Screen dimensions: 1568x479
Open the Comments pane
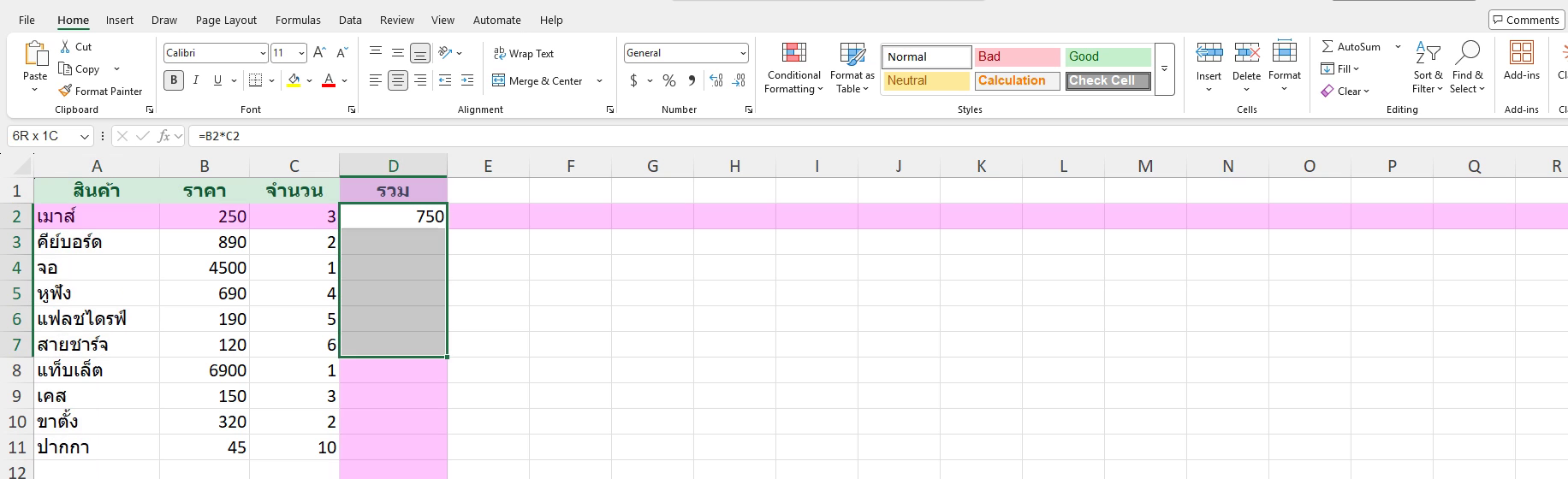tap(1525, 20)
